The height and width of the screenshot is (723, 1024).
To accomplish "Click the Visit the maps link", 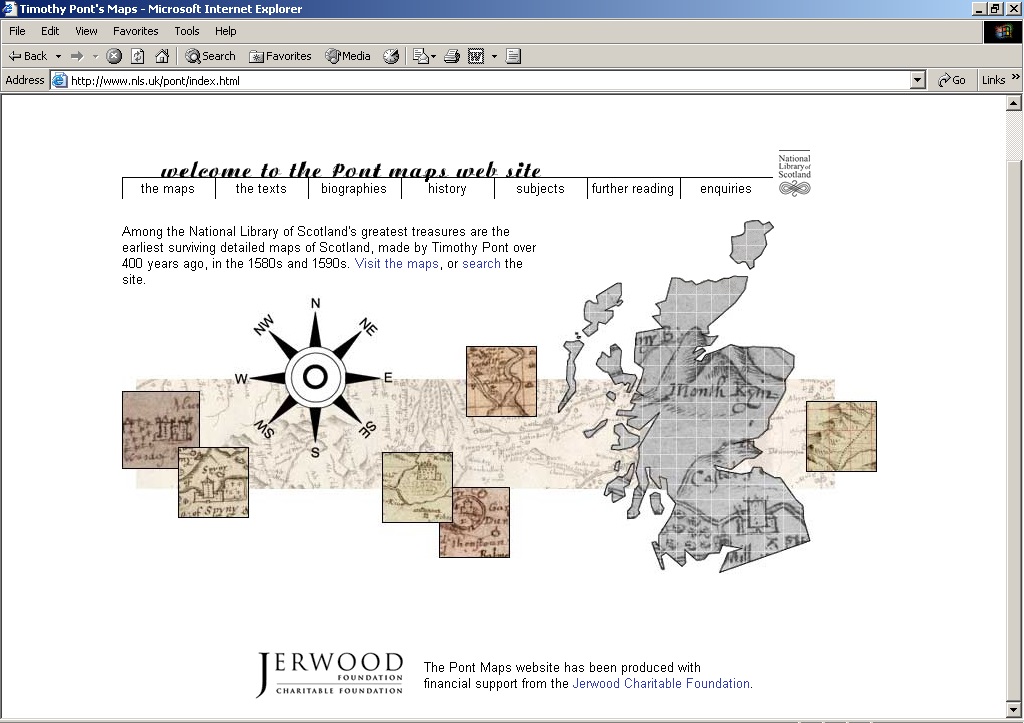I will [396, 263].
